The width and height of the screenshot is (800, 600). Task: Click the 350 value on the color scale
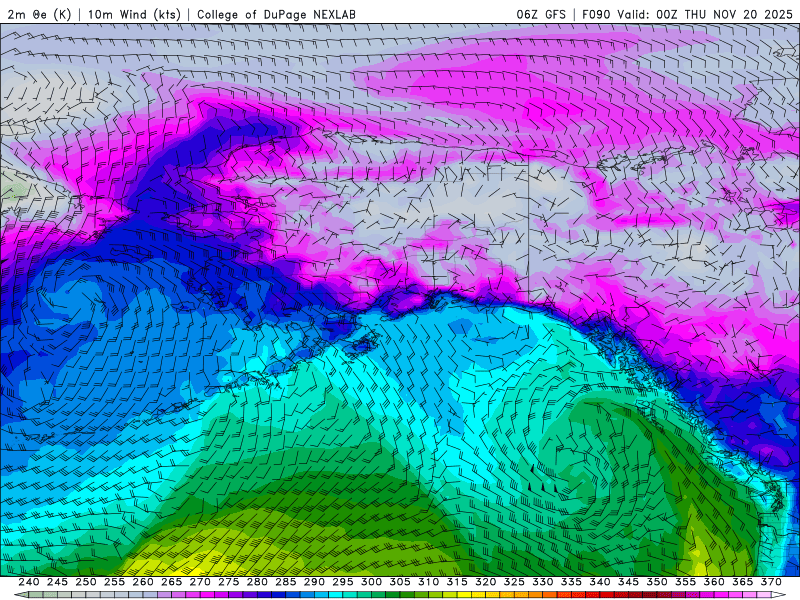657,582
